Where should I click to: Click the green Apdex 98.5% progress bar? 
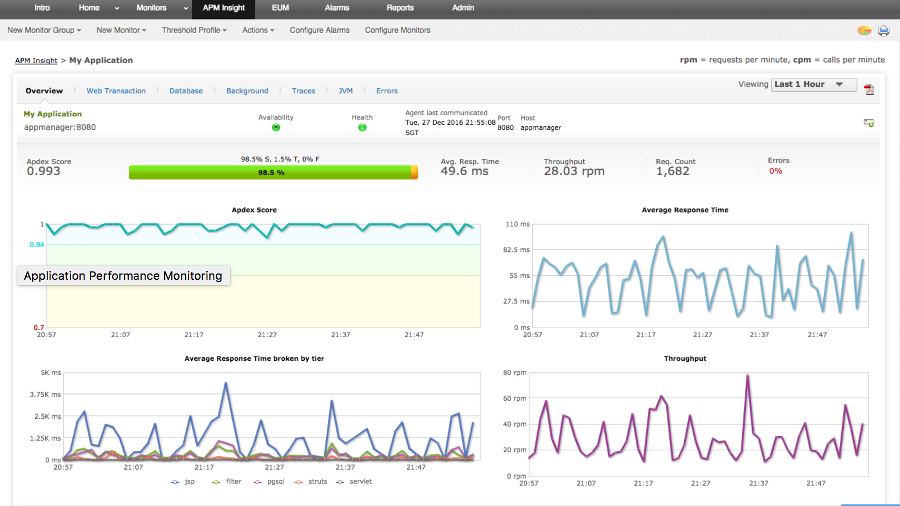[273, 172]
